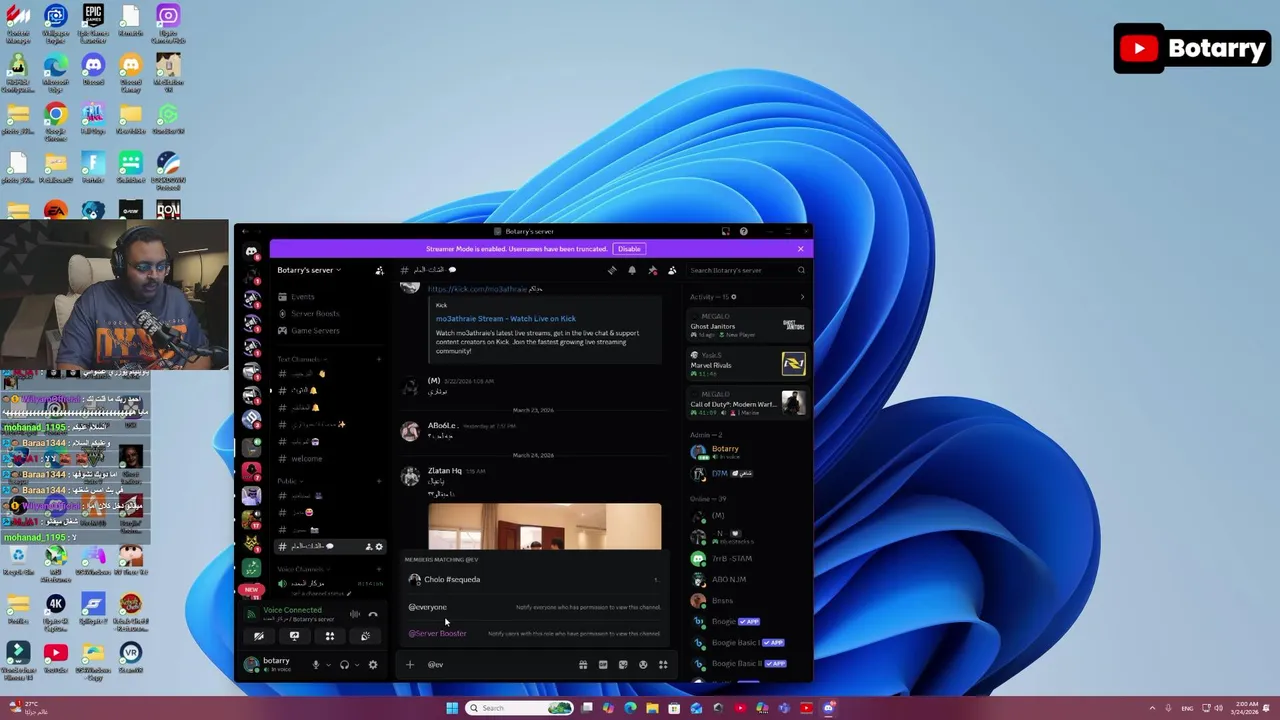Start an activity in voice panel
Image resolution: width=1280 pixels, height=720 pixels.
(x=329, y=636)
